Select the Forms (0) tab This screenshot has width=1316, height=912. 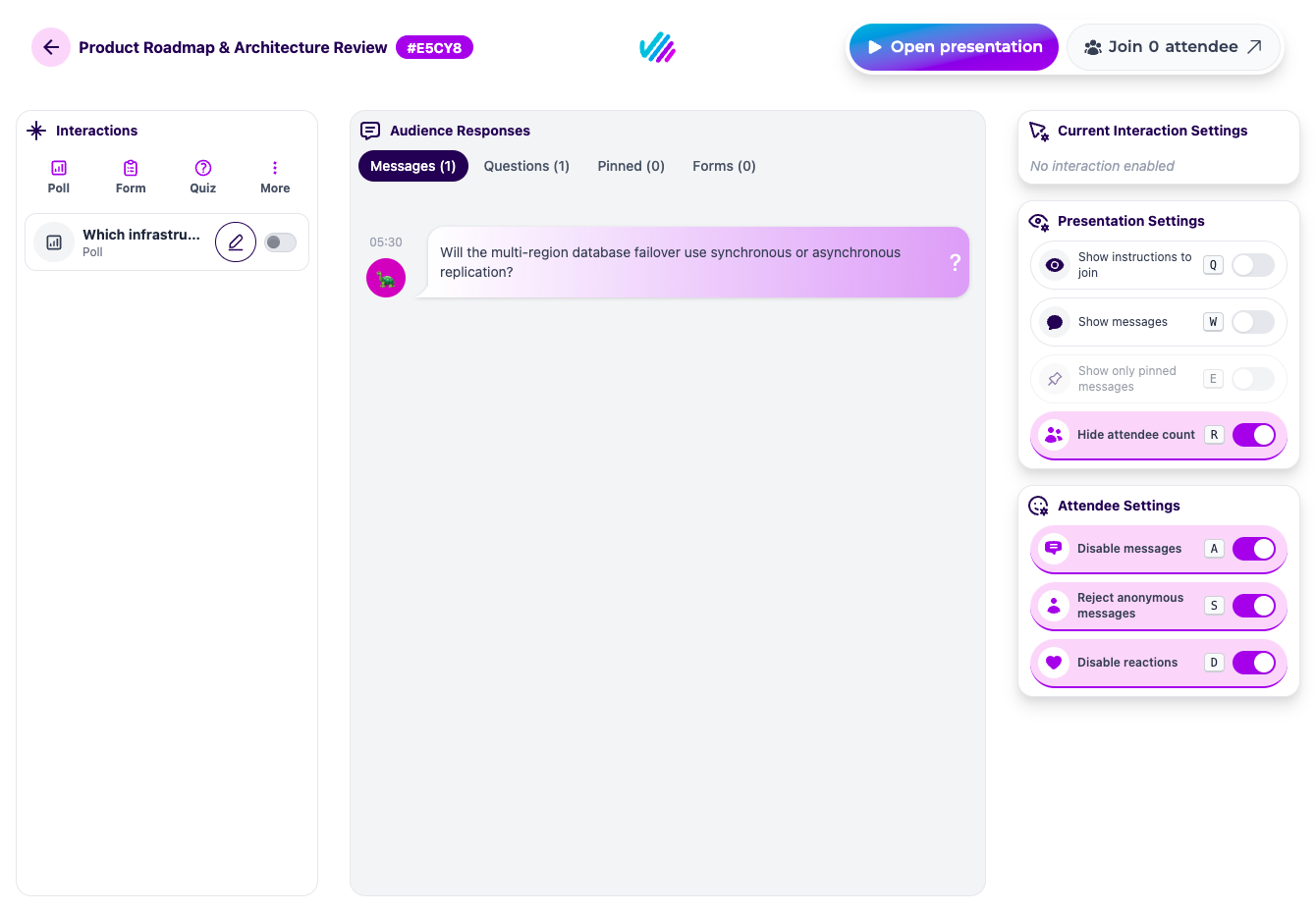pyautogui.click(x=724, y=166)
